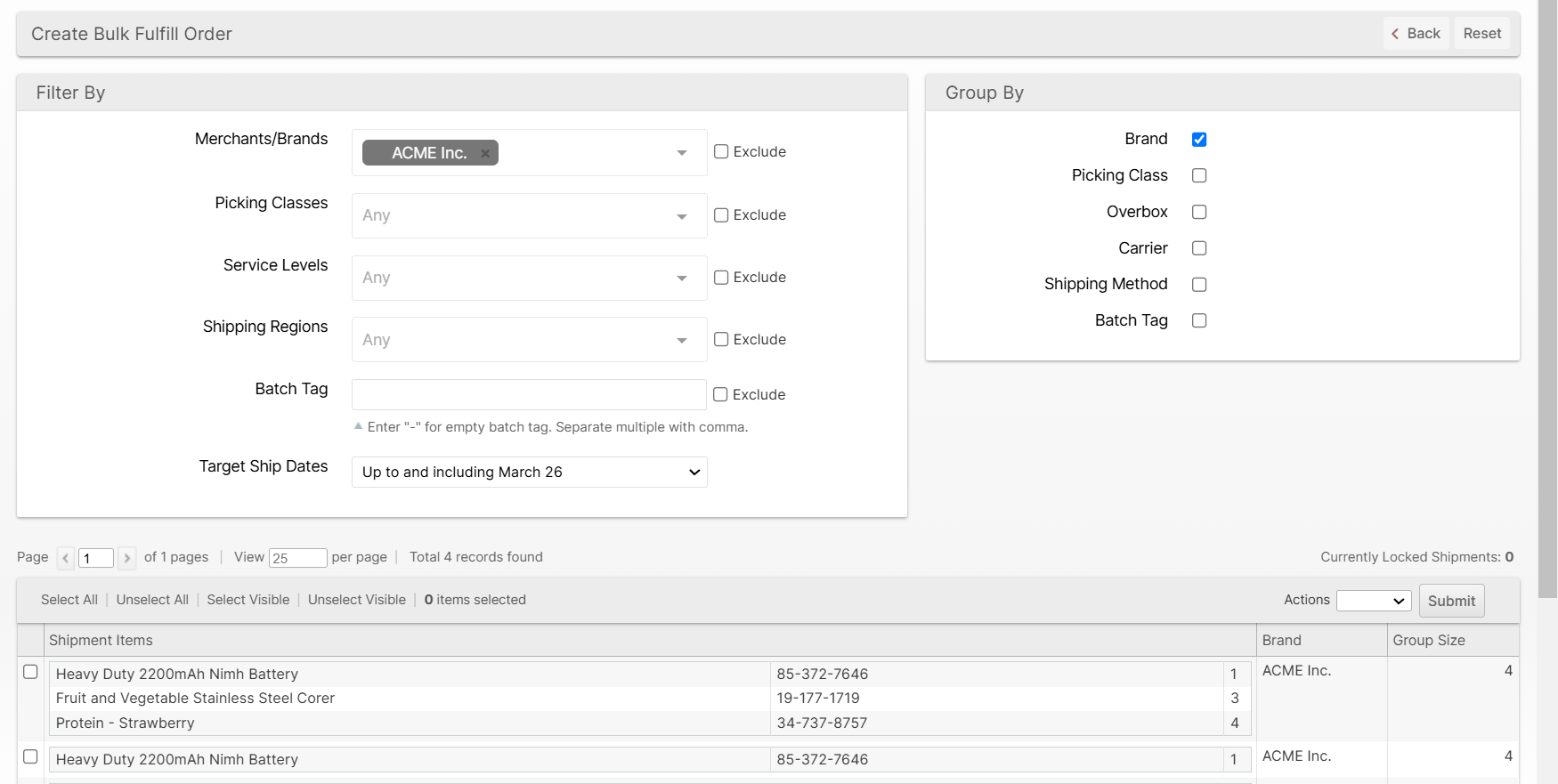Screen dimensions: 1558x784
Task: Click the per page view count field
Action: (297, 558)
